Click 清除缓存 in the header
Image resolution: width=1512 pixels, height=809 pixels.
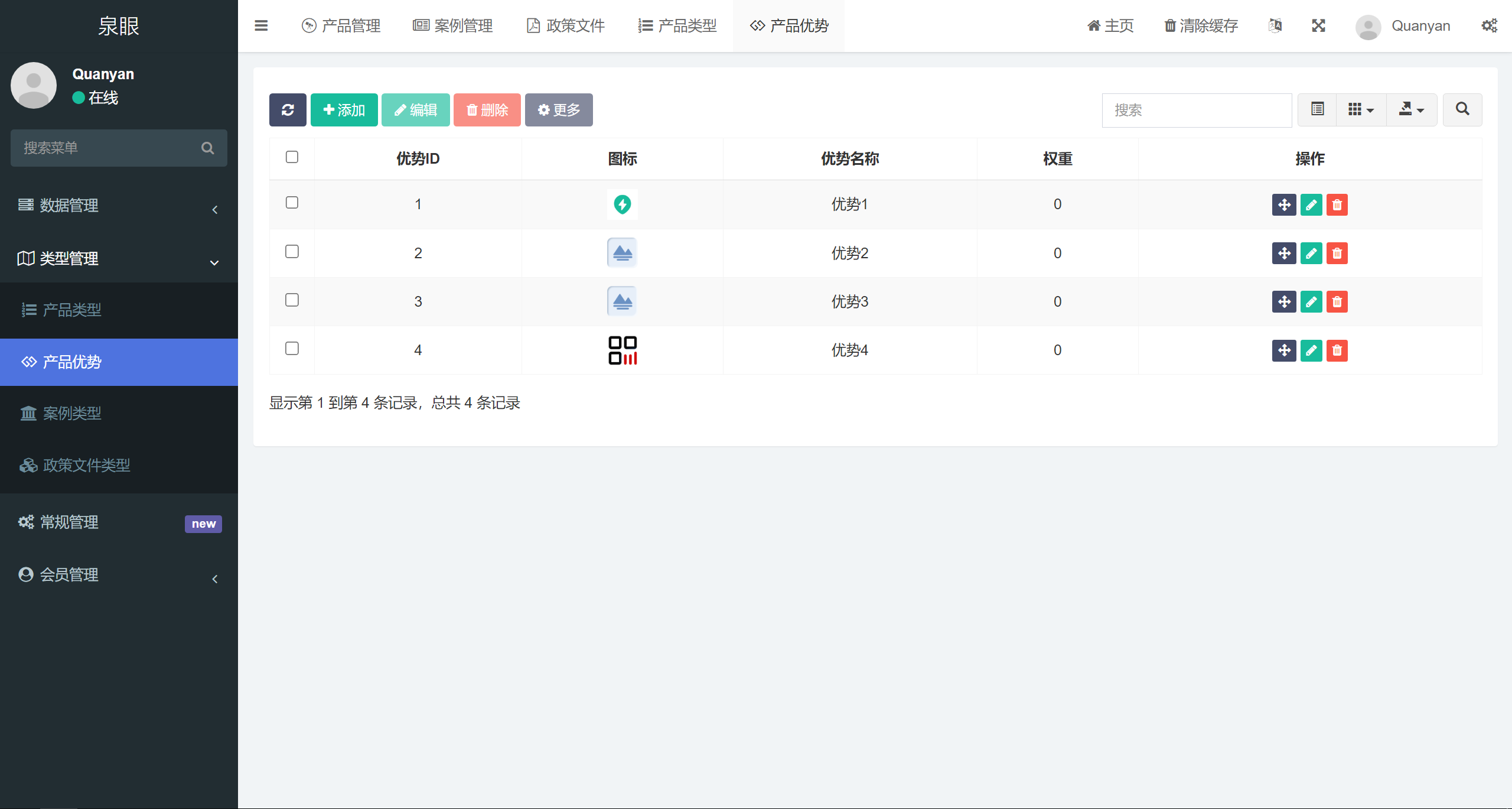point(1201,26)
